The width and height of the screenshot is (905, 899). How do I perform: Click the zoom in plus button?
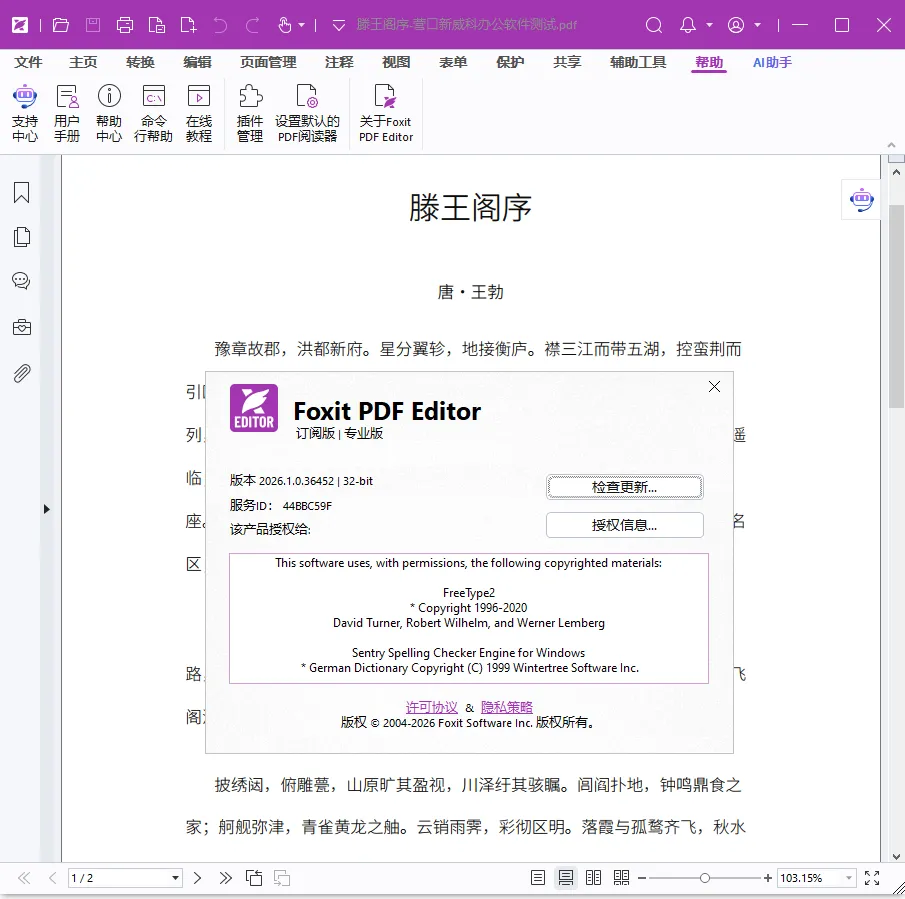click(x=768, y=878)
